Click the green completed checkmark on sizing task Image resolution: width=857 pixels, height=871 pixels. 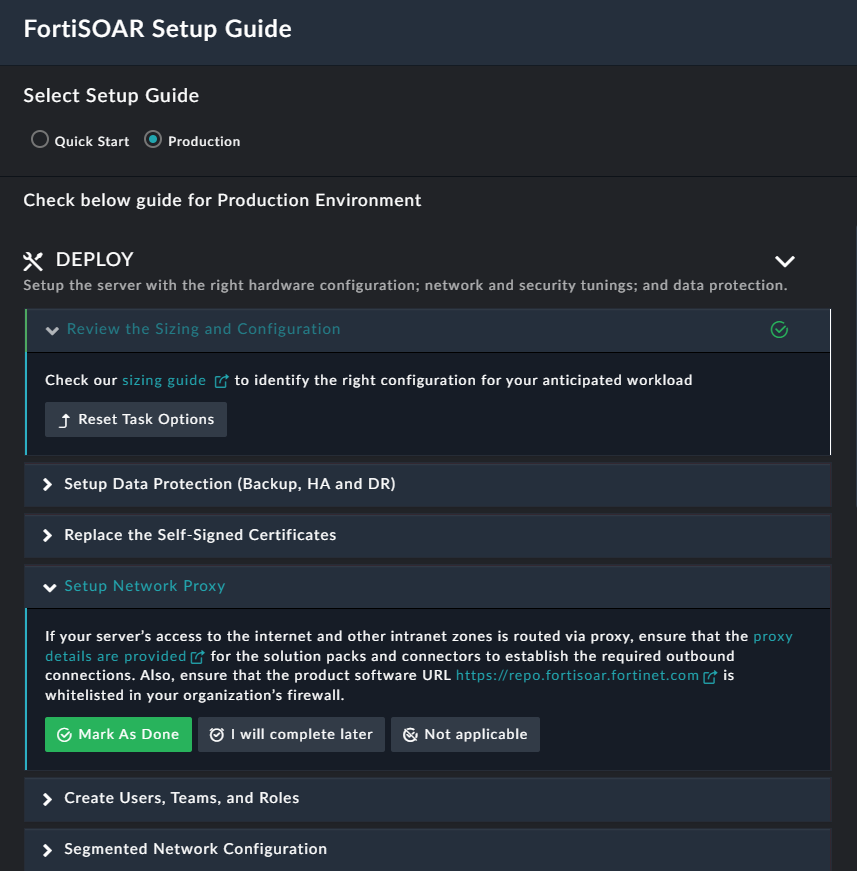[779, 330]
